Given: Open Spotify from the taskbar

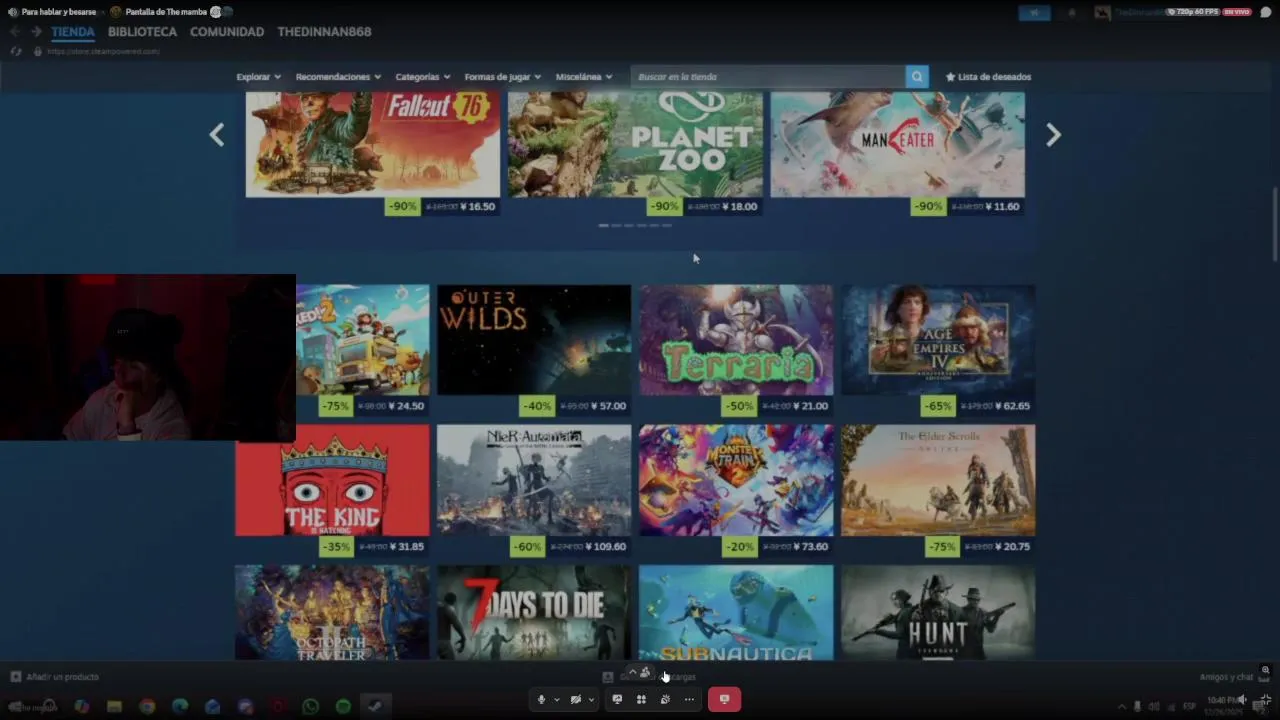Looking at the screenshot, I should [x=343, y=707].
